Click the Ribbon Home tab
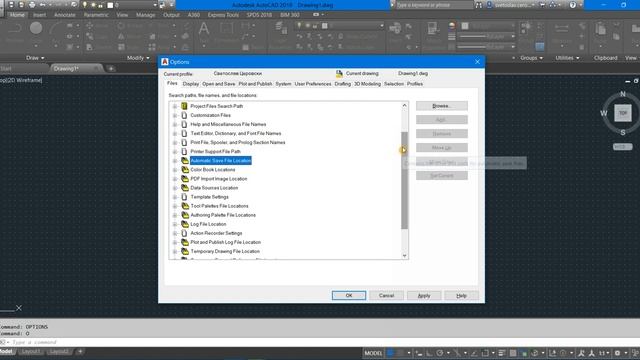640x360 pixels. tap(17, 15)
